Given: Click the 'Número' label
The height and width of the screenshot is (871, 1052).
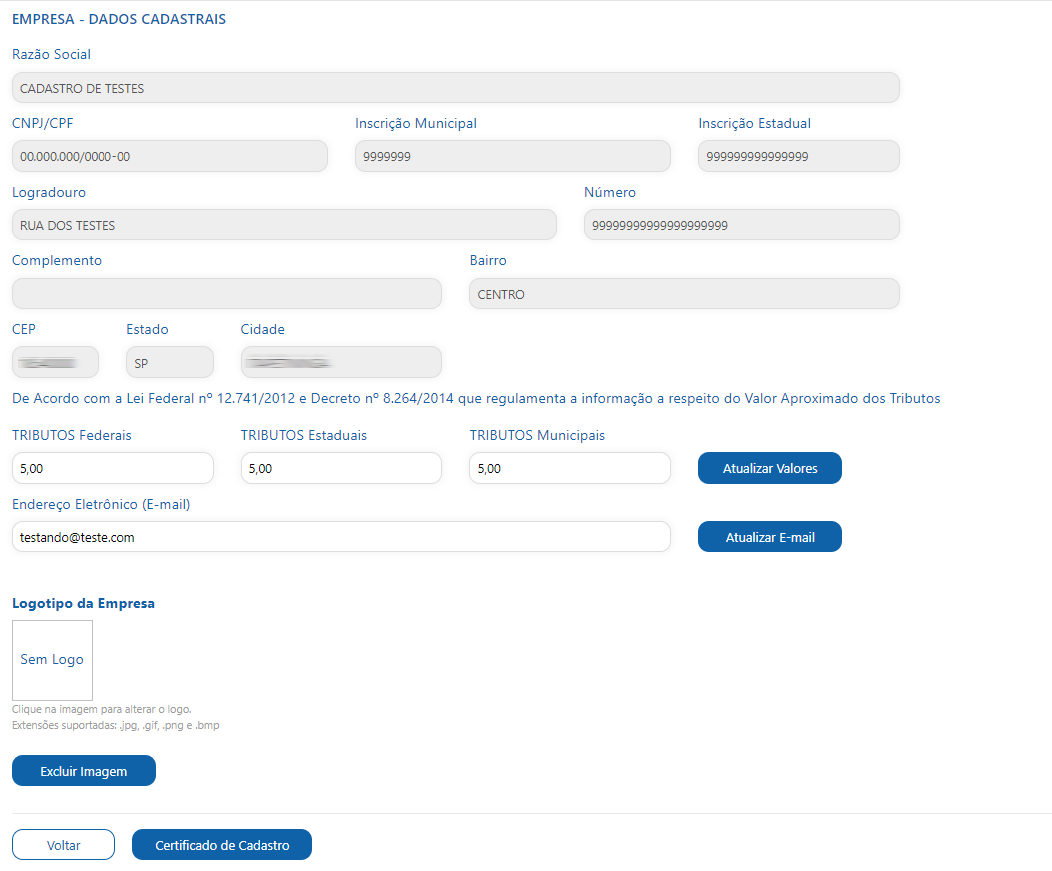Looking at the screenshot, I should [610, 193].
